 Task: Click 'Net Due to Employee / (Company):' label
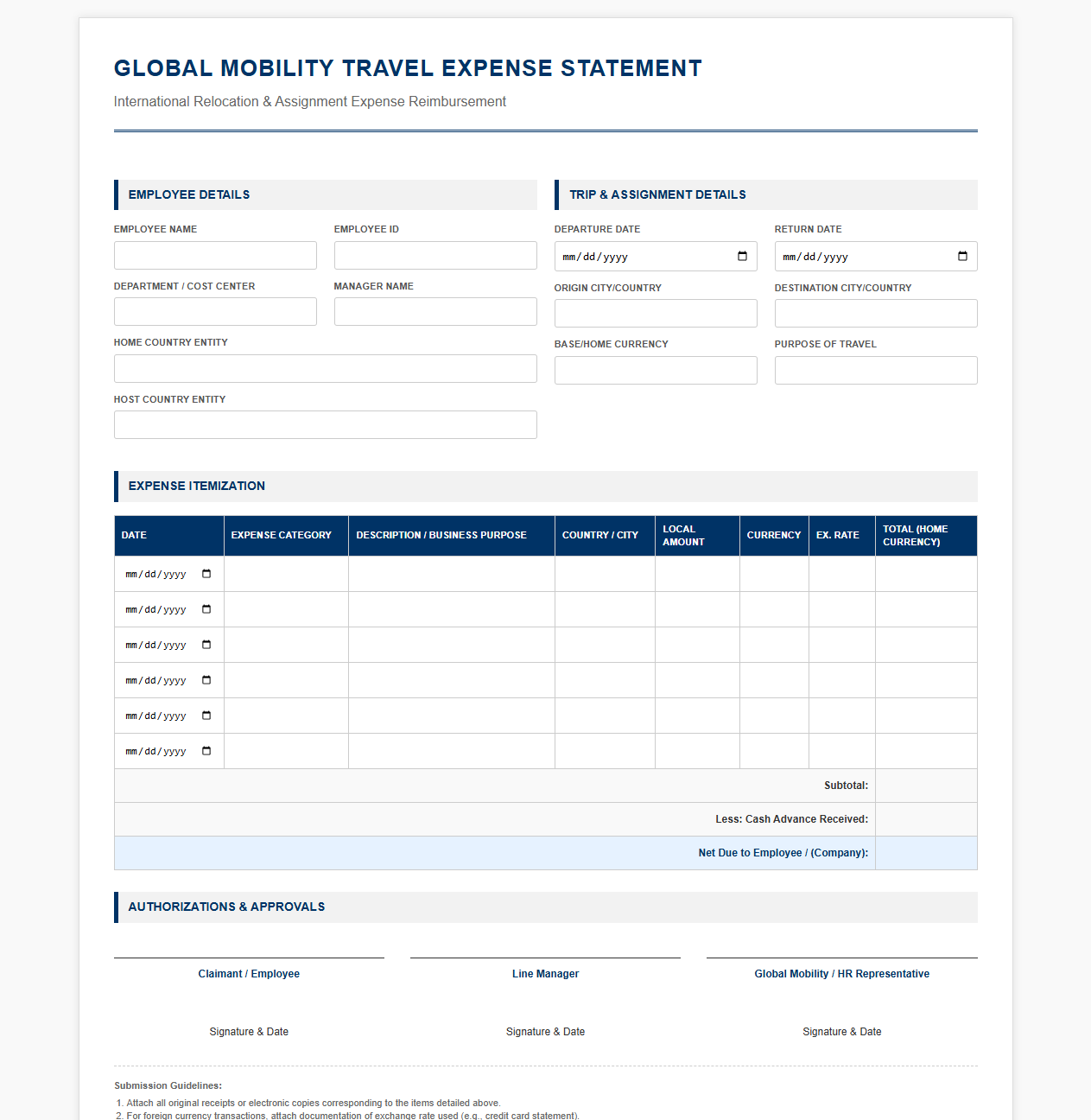pos(783,853)
